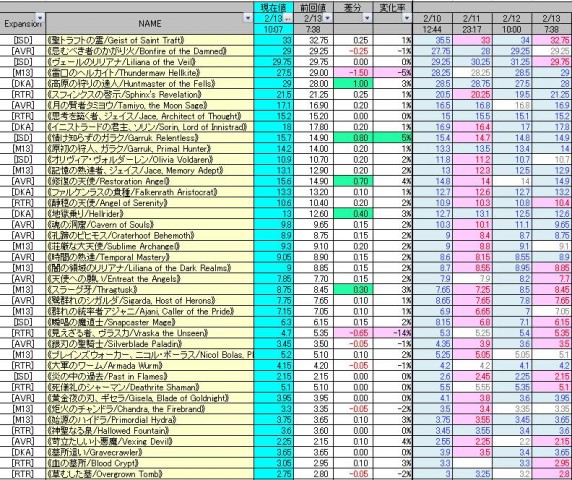572x480 pixels.
Task: Select the Falkenrath Aristocrat name cell
Action: (150, 192)
